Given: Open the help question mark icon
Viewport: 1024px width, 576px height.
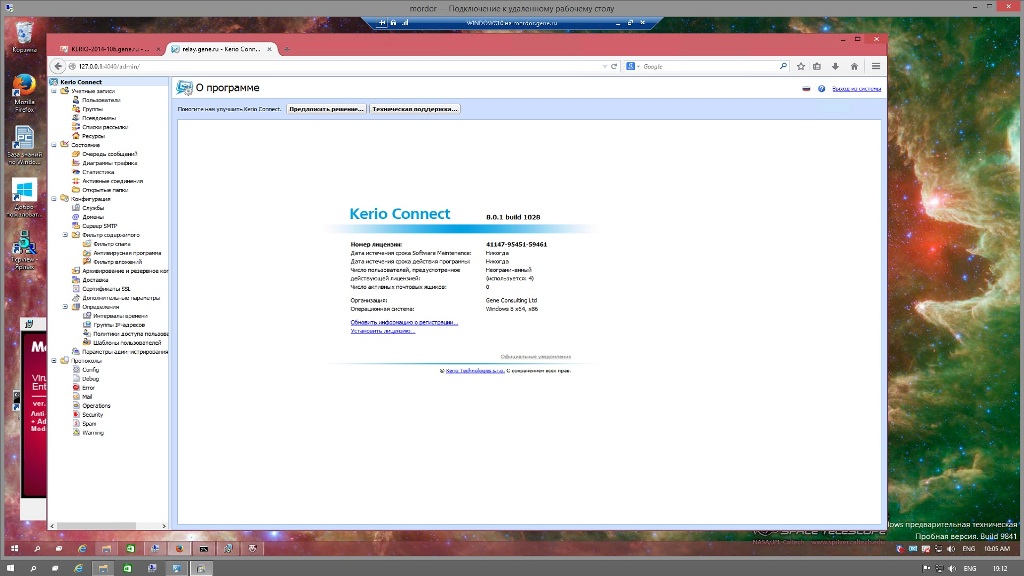Looking at the screenshot, I should [822, 88].
